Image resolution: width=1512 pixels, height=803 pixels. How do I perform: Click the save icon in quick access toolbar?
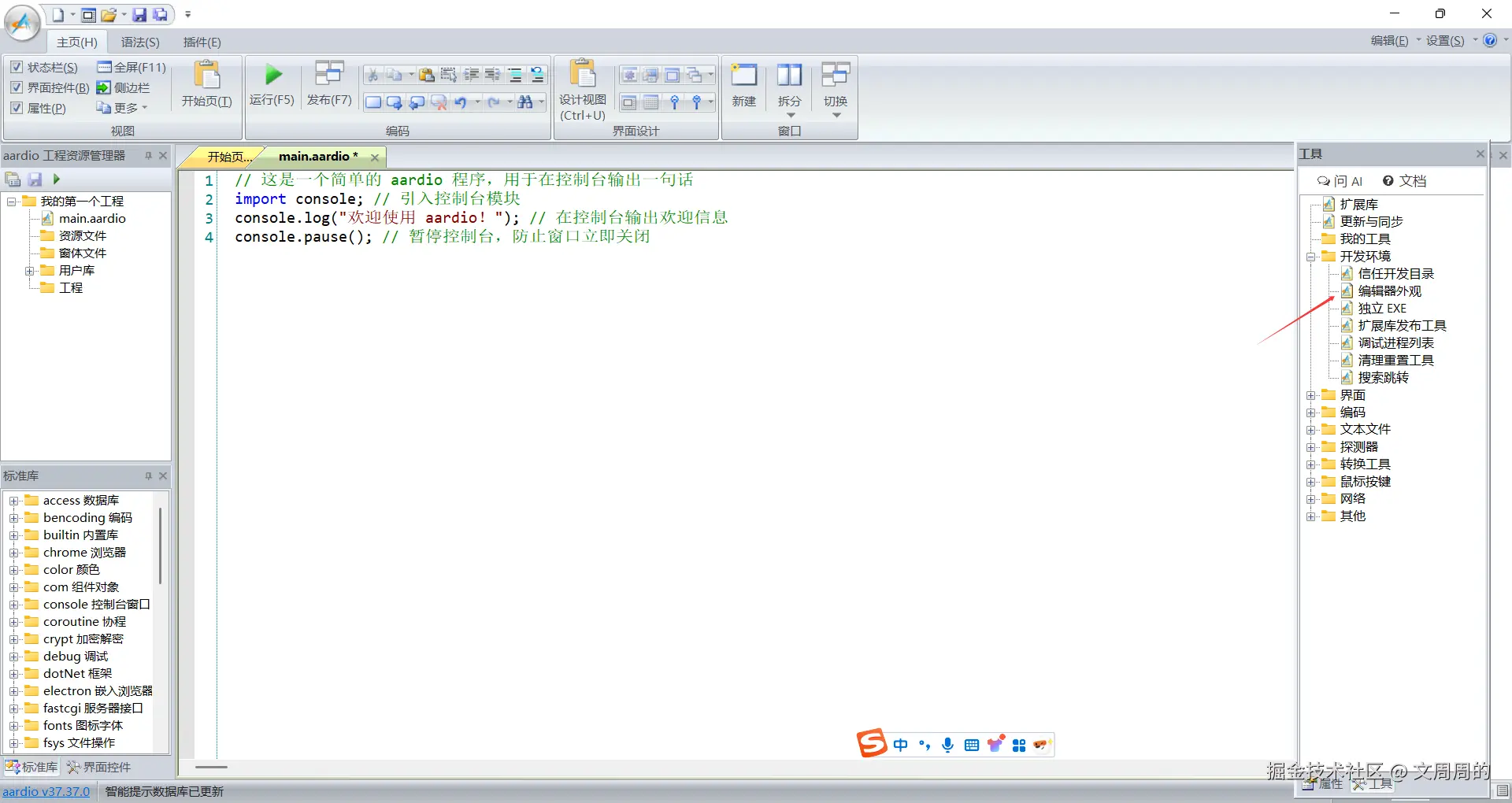pos(139,15)
